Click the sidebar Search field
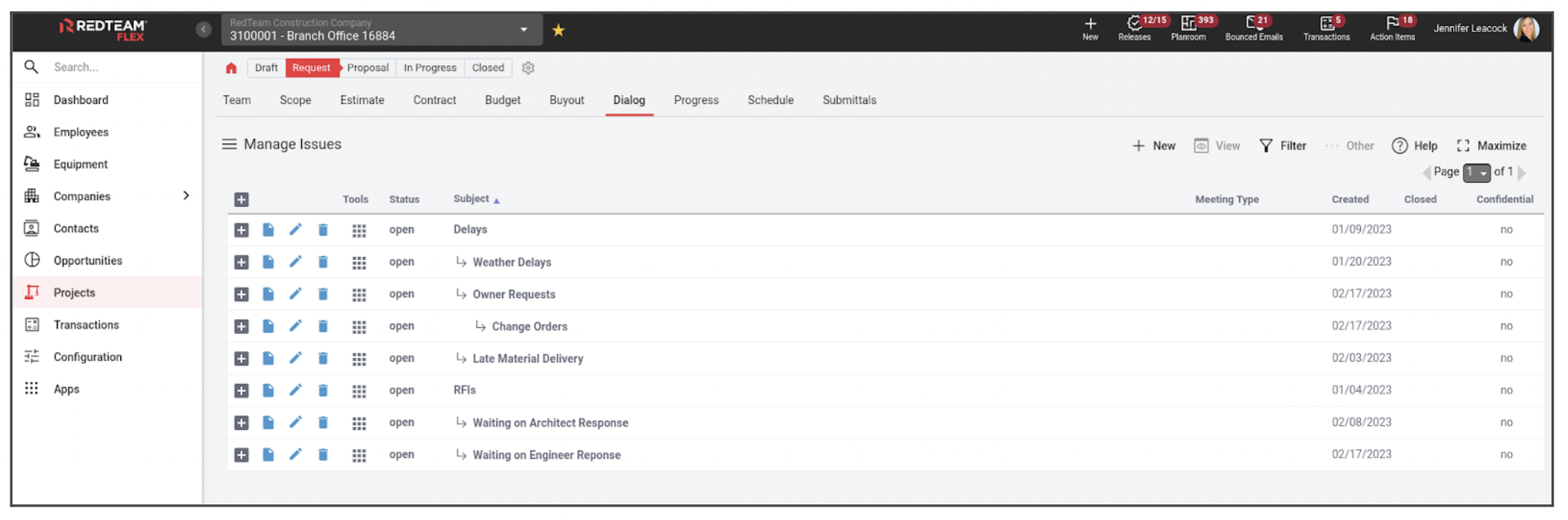The image size is (1568, 520). (112, 67)
